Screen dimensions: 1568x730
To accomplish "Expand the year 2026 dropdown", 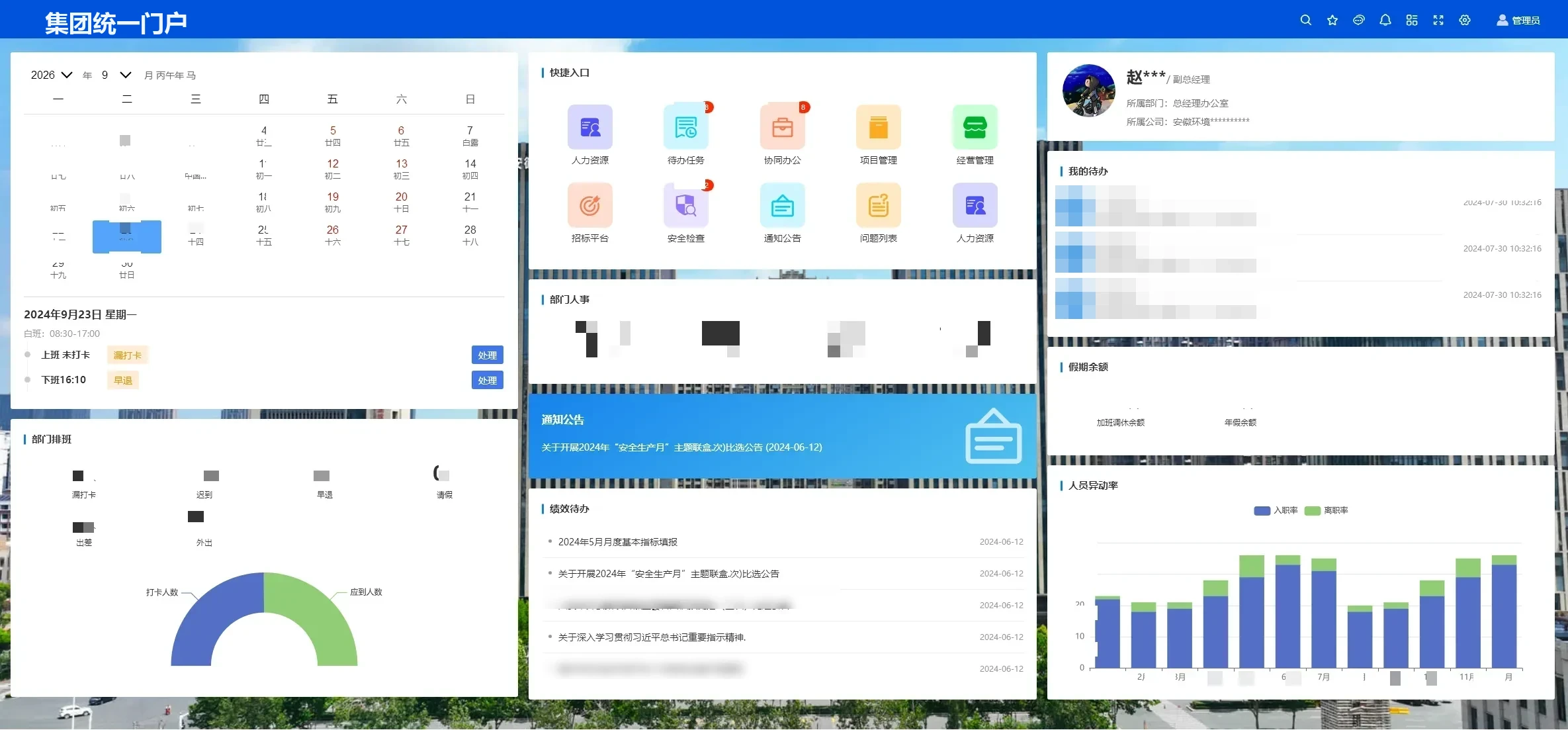I will point(52,75).
